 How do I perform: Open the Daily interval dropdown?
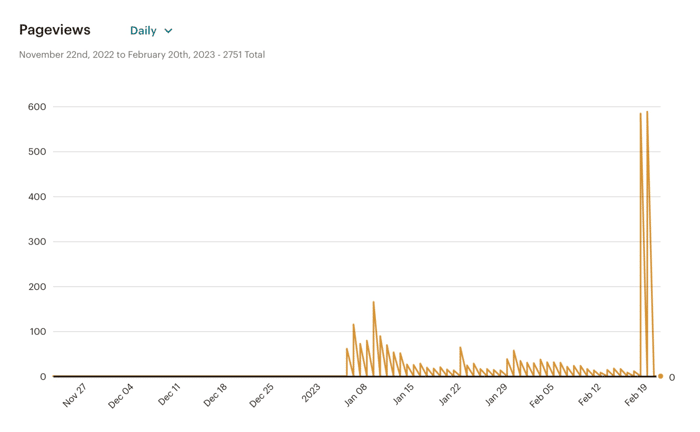(x=151, y=31)
